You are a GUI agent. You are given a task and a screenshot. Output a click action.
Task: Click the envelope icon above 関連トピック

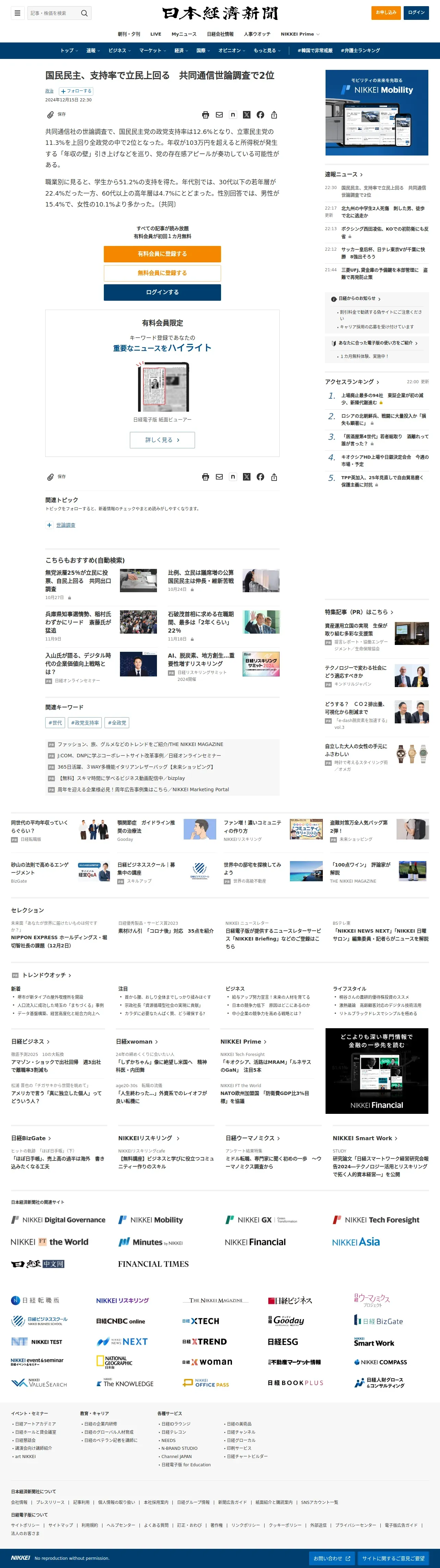[219, 477]
